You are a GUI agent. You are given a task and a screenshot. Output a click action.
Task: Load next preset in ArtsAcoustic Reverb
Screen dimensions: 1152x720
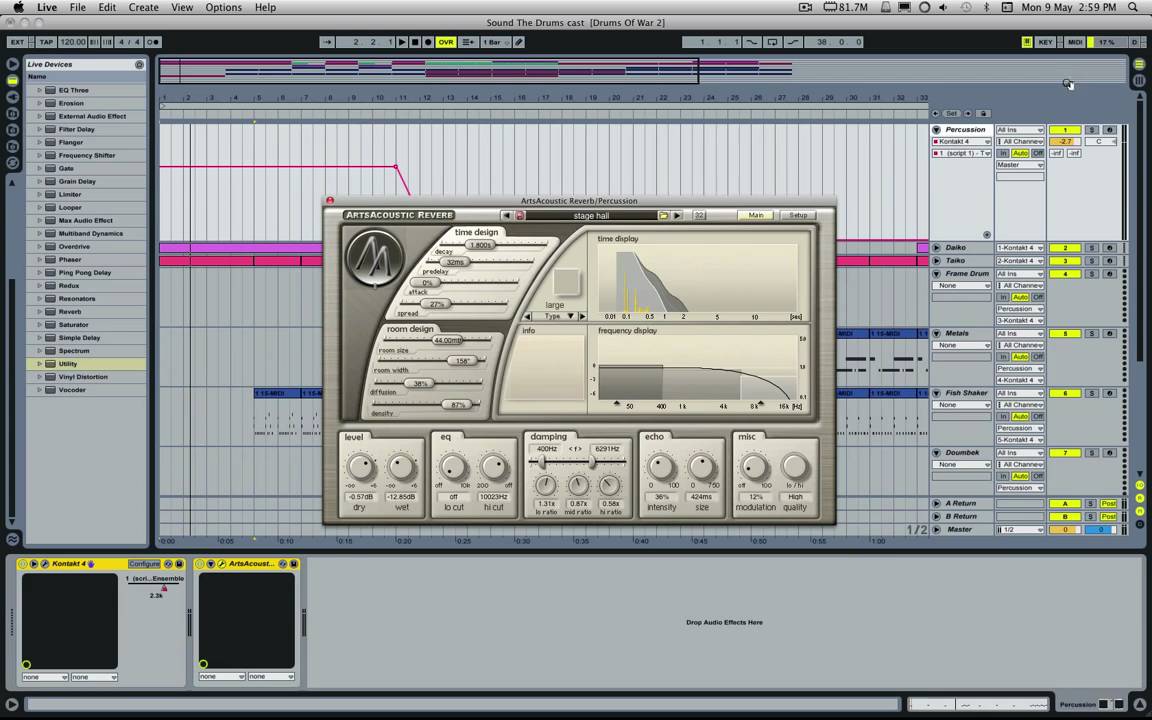tap(677, 215)
